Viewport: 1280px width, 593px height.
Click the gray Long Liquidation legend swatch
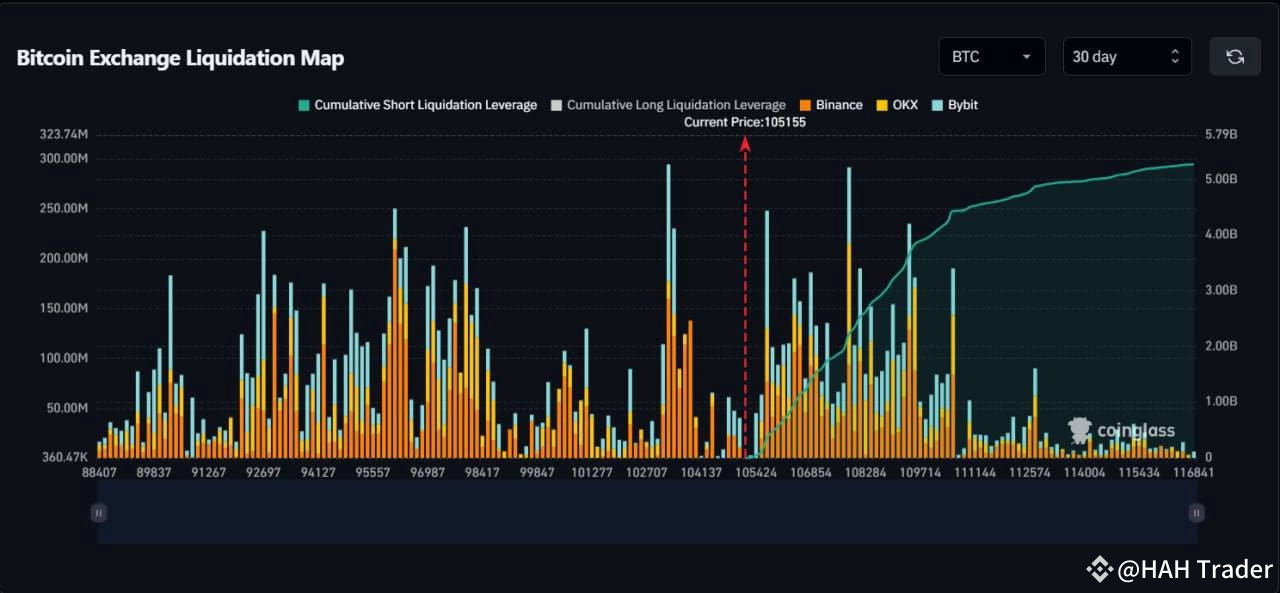tap(557, 105)
